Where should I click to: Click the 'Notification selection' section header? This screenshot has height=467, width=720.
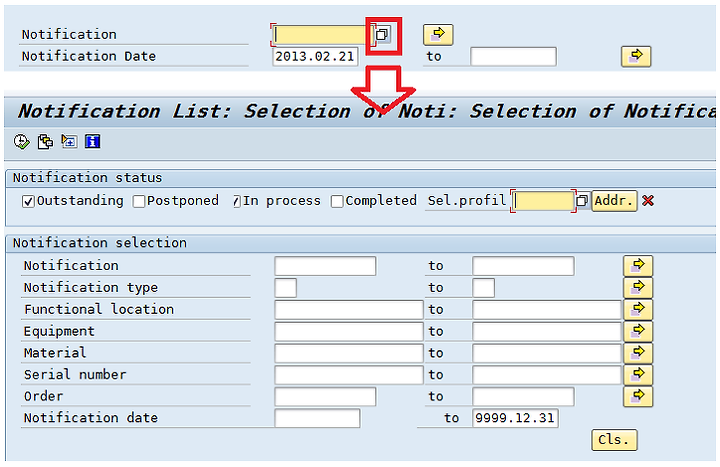coord(100,243)
